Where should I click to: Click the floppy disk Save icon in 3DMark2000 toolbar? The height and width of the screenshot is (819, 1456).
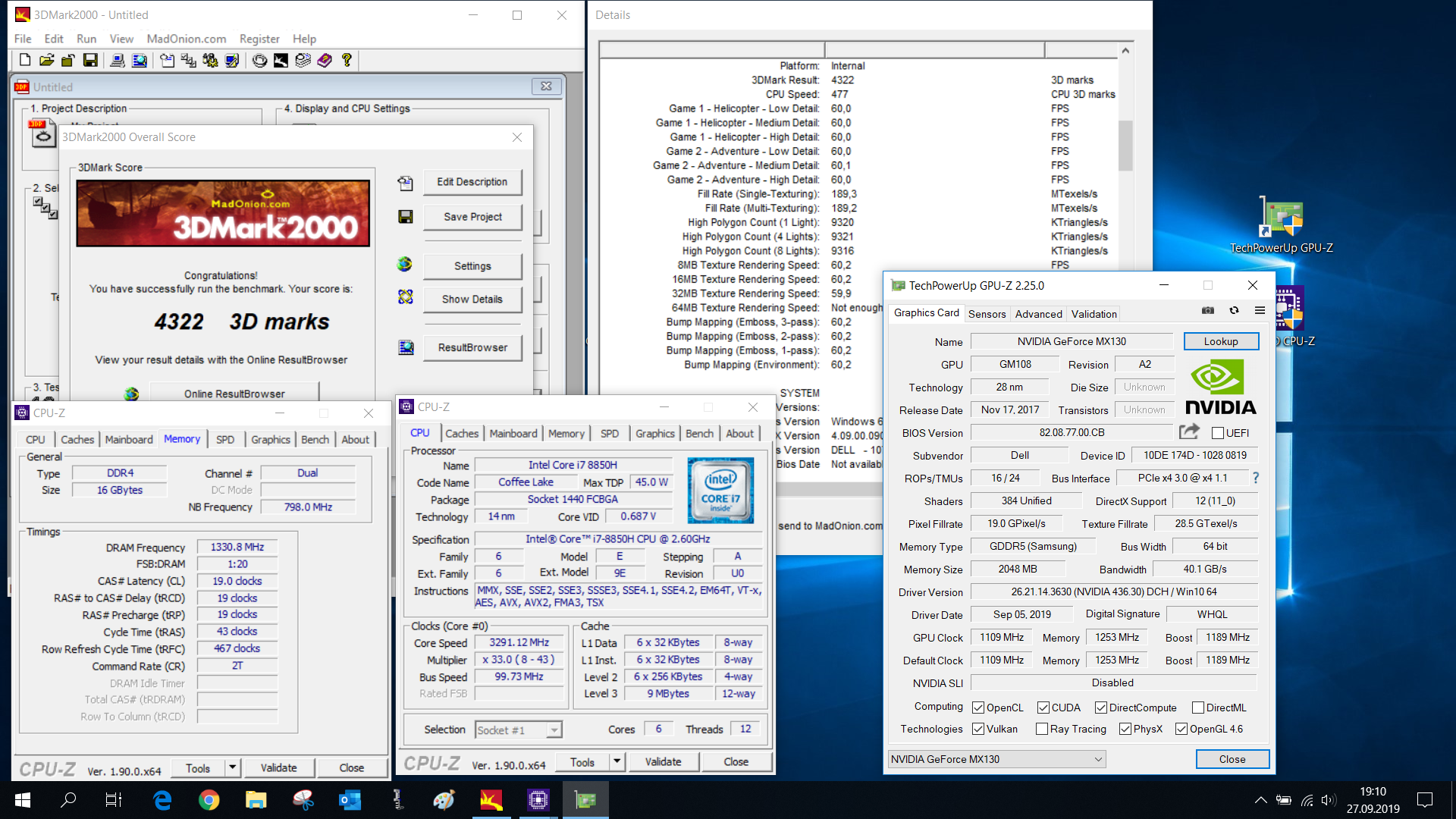pos(90,61)
